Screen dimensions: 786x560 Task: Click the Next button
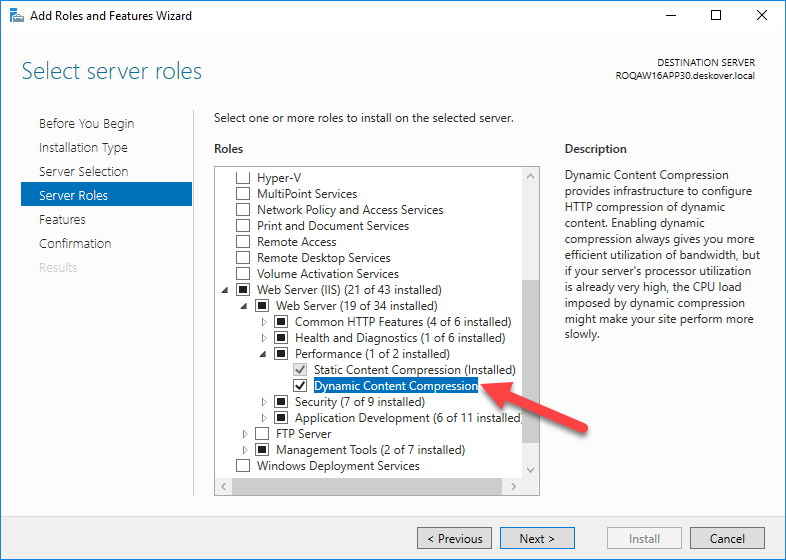coord(537,539)
